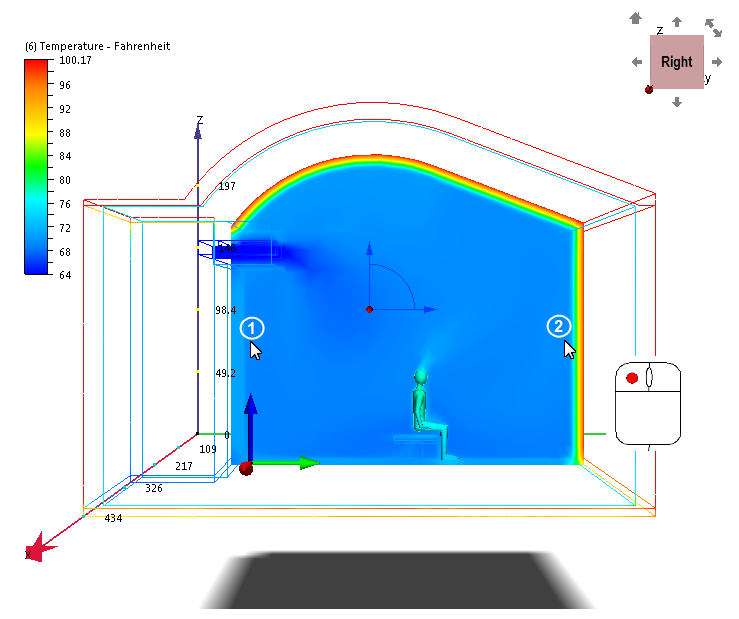Click the Z-axis tick label 49.2

click(x=225, y=373)
